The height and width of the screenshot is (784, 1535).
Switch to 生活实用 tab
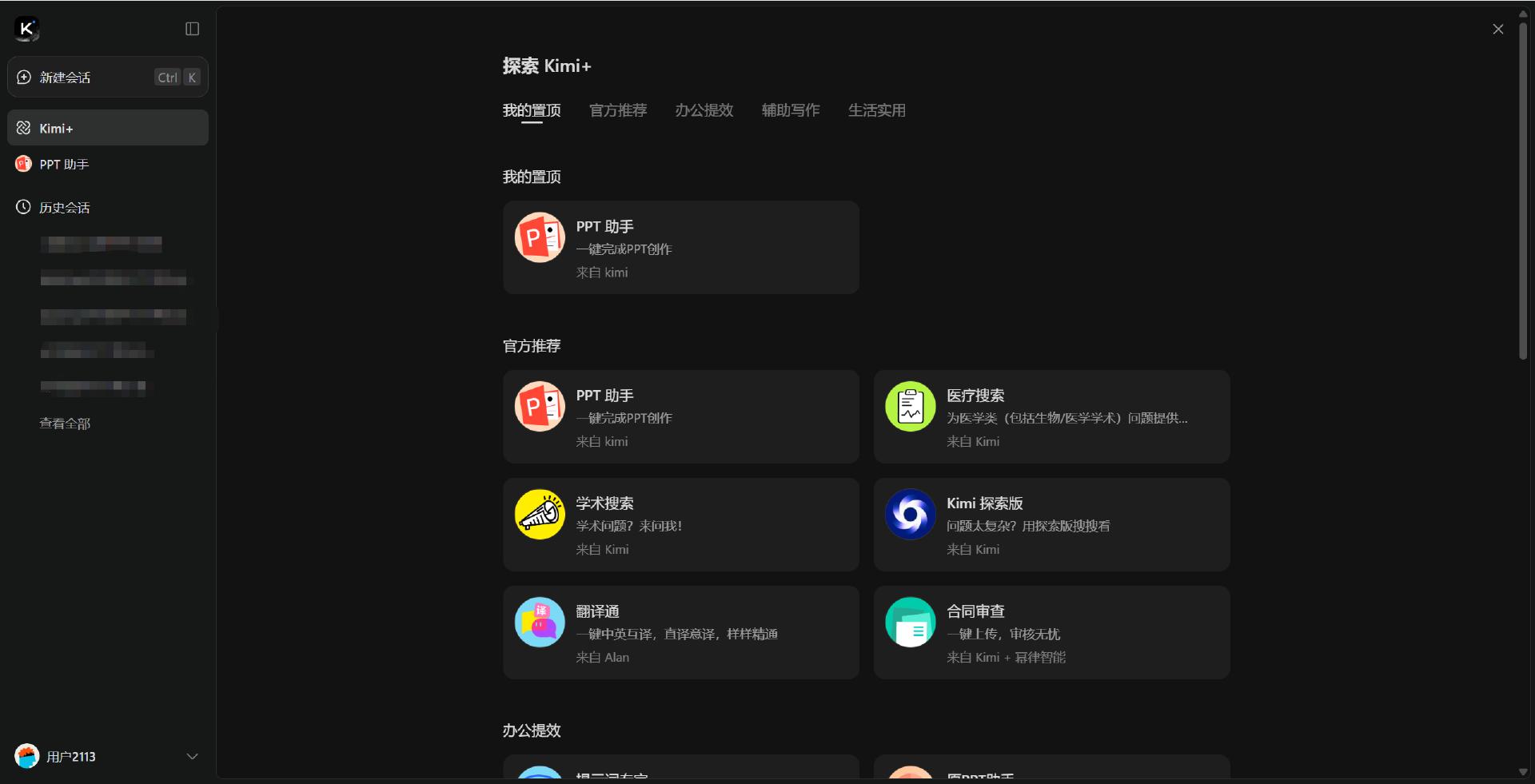tap(877, 110)
